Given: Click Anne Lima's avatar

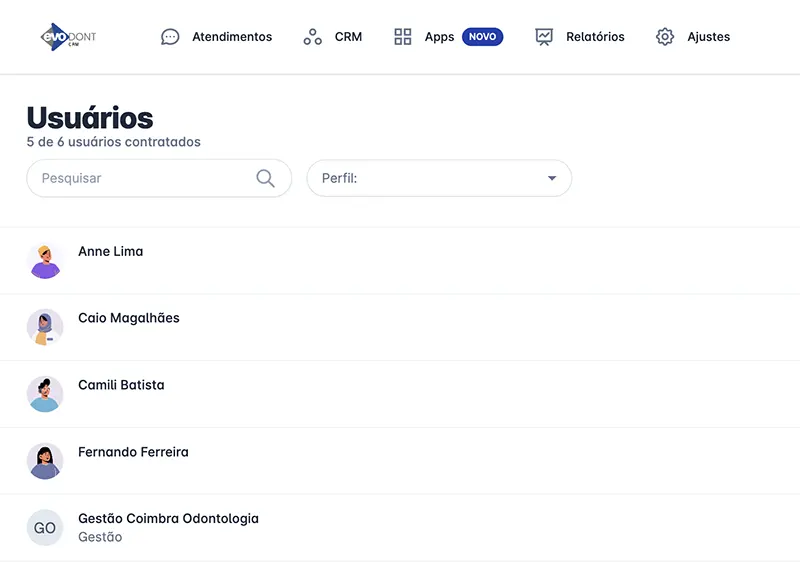Looking at the screenshot, I should [45, 261].
